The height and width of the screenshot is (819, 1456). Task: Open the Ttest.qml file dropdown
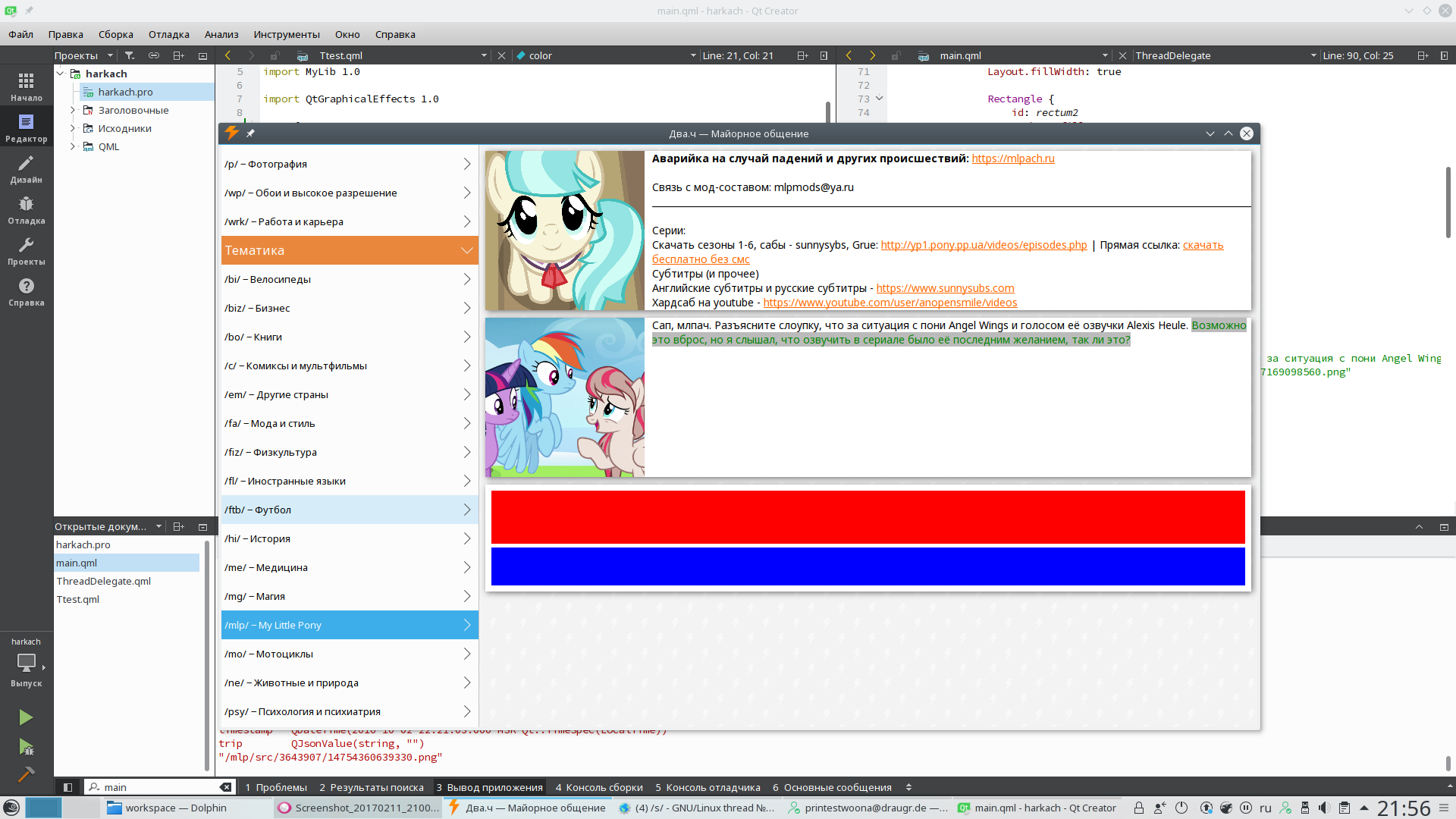403,55
